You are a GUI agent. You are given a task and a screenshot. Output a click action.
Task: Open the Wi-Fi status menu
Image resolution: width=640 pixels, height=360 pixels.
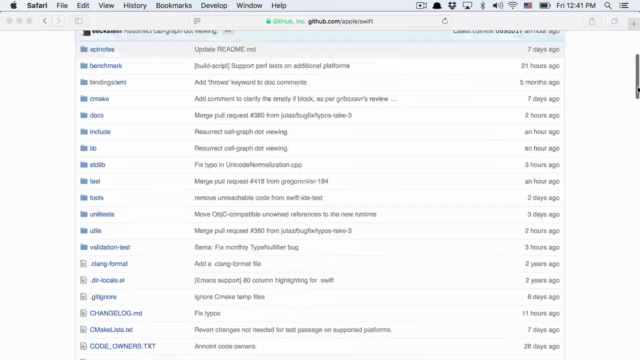(x=513, y=6)
